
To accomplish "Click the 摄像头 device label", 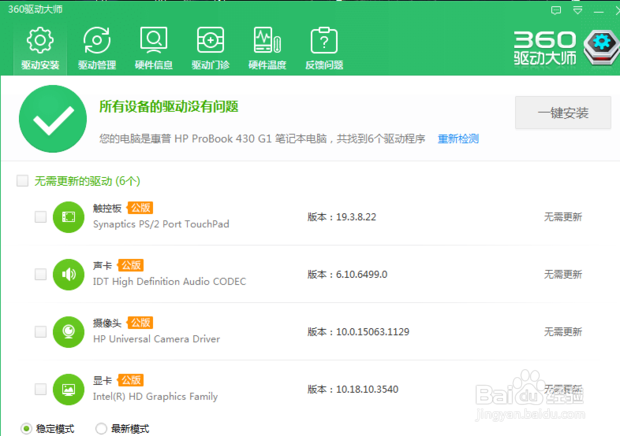I will 107,323.
